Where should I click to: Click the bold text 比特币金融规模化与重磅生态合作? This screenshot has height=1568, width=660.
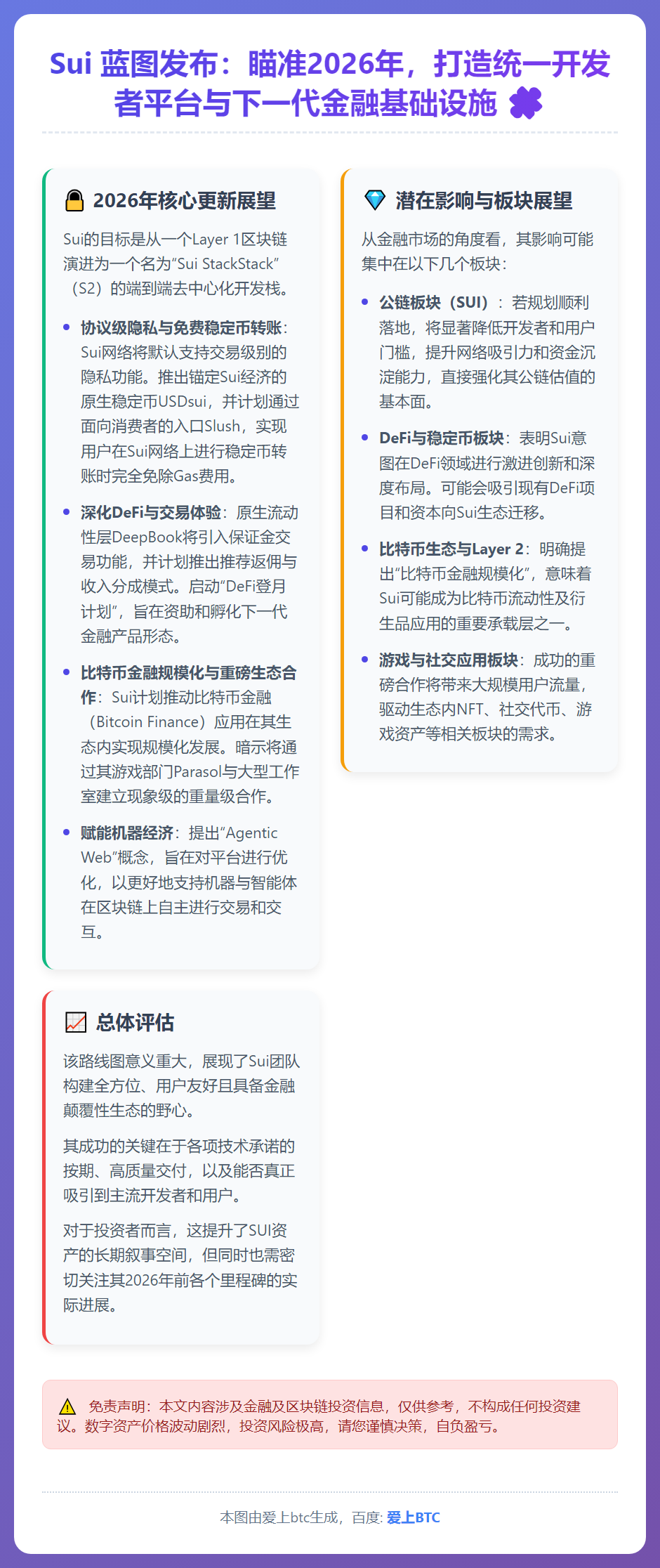[x=188, y=685]
